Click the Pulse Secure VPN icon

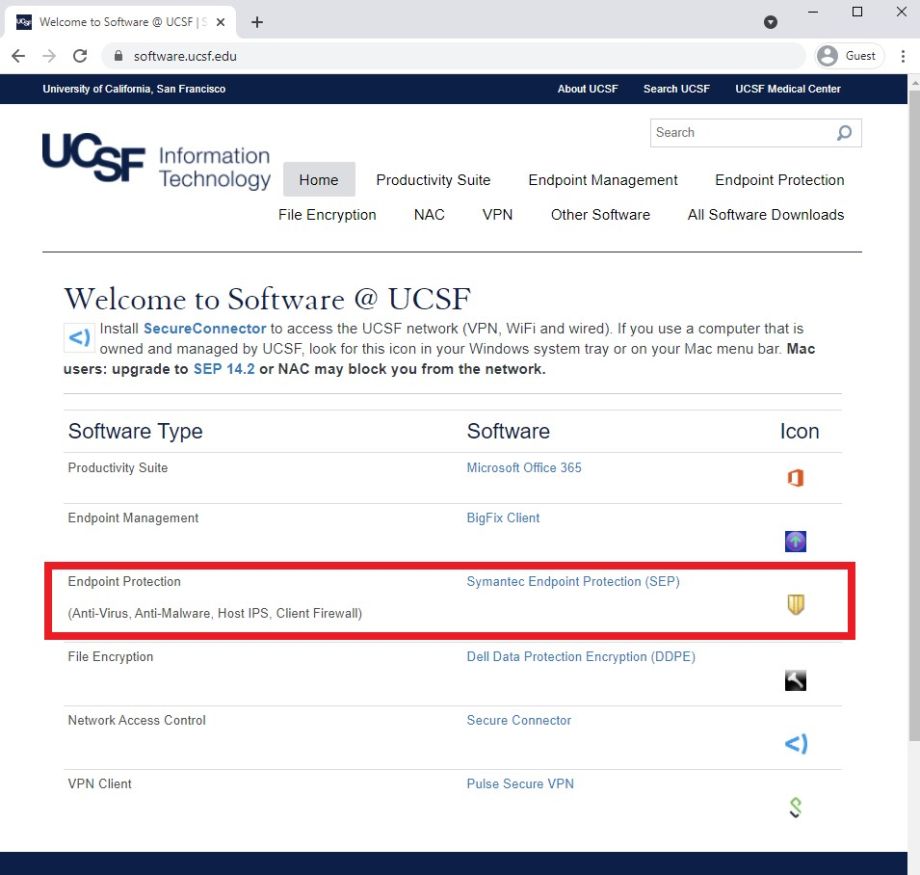795,807
